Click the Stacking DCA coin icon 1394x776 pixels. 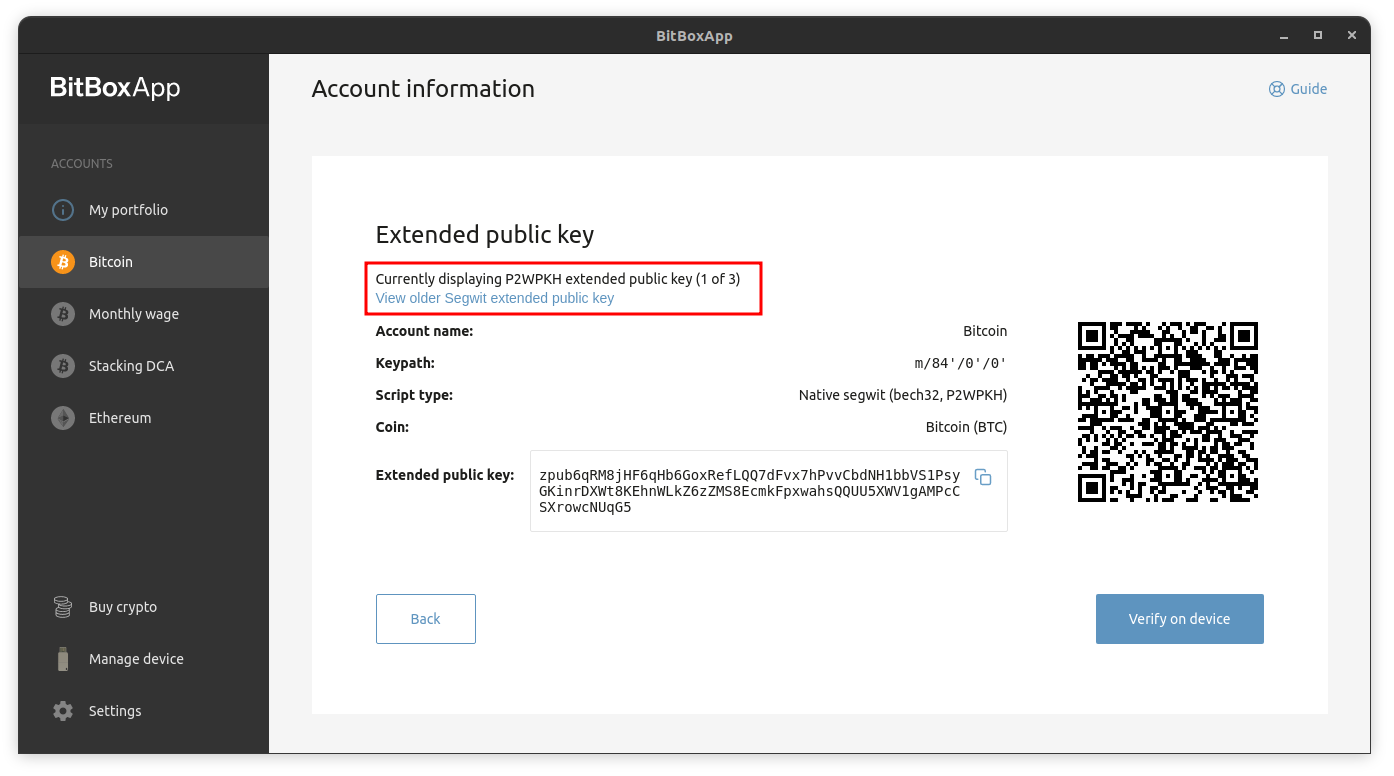point(63,366)
